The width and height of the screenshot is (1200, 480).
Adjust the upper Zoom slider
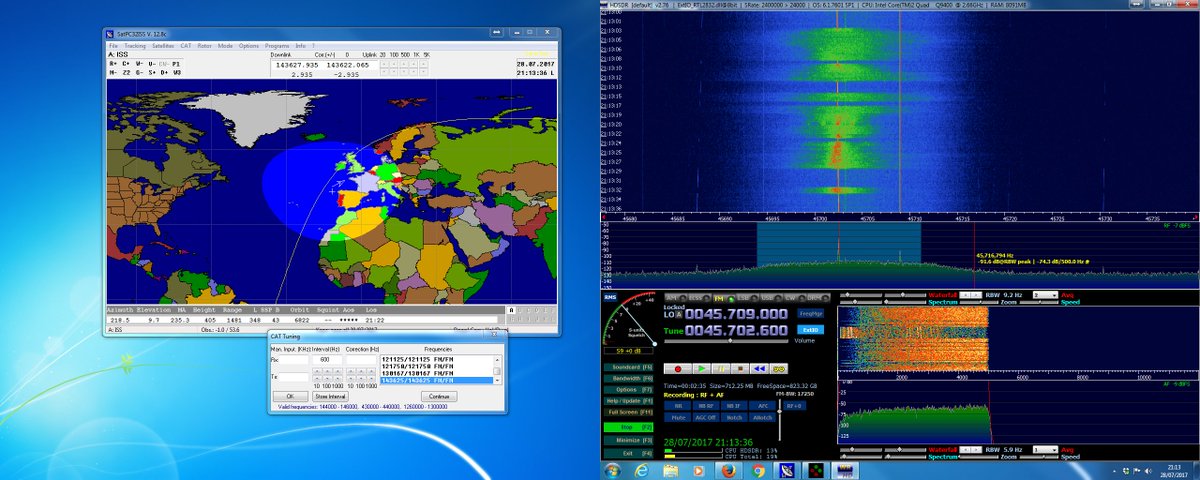(978, 302)
